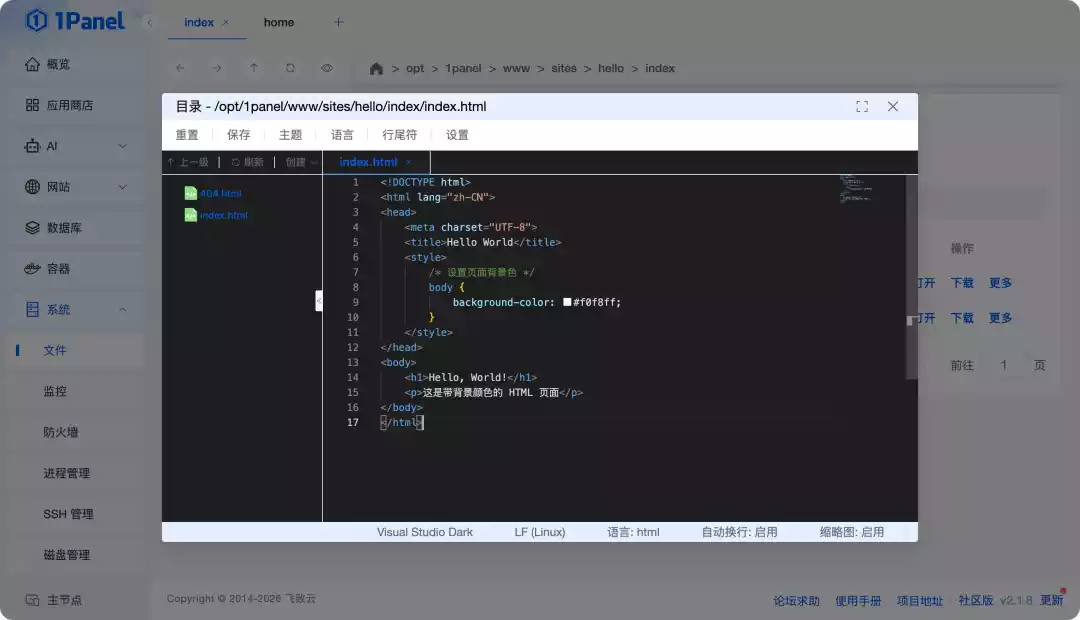
Task: Click the 404.html file icon
Action: [x=190, y=193]
